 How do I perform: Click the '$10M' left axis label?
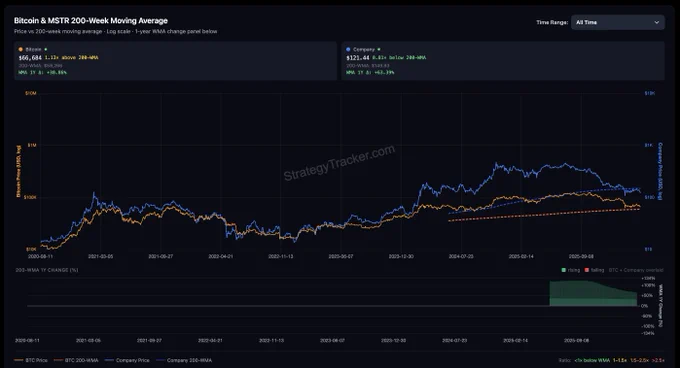pos(31,93)
